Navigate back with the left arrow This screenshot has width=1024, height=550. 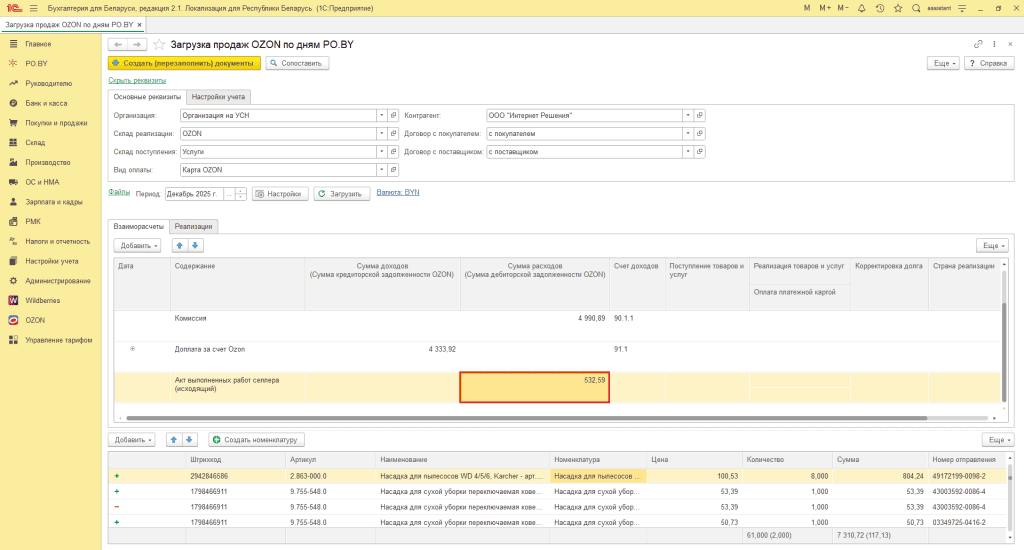pos(118,44)
